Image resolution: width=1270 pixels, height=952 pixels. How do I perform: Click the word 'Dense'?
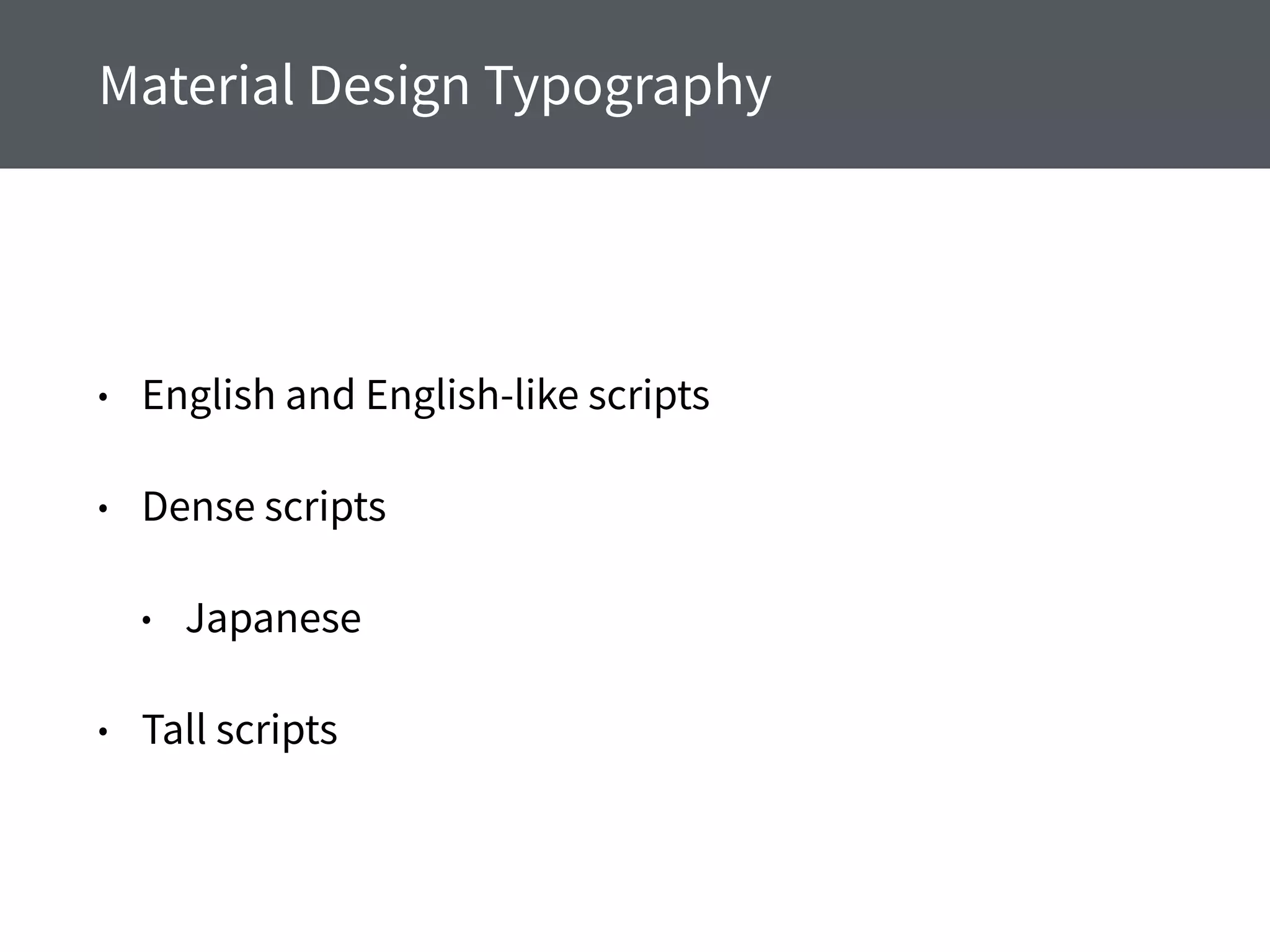tap(198, 506)
